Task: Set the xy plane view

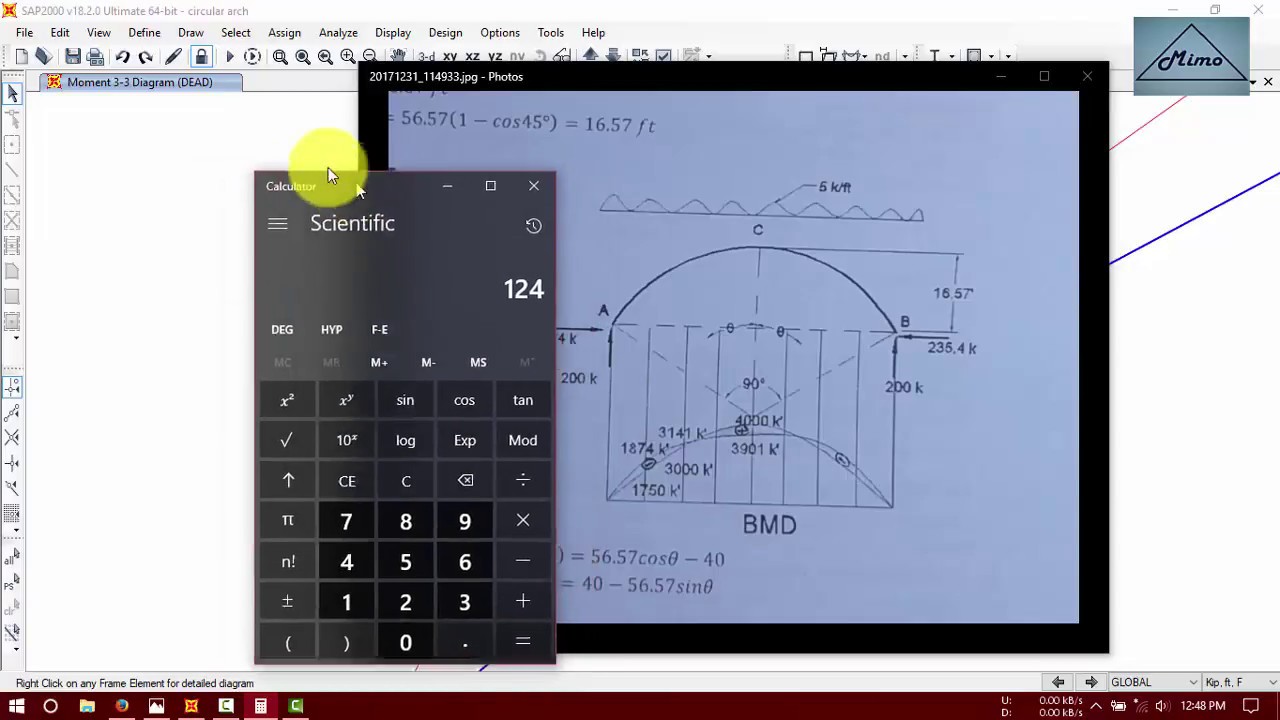Action: (450, 57)
